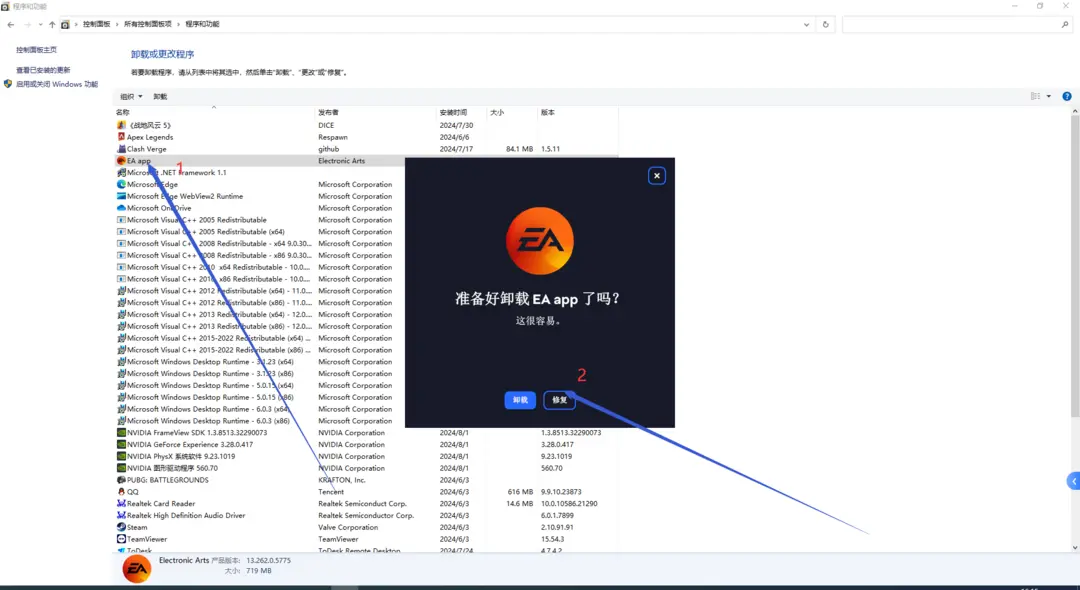This screenshot has width=1080, height=590.
Task: Sort by 名称 column header
Action: 123,112
